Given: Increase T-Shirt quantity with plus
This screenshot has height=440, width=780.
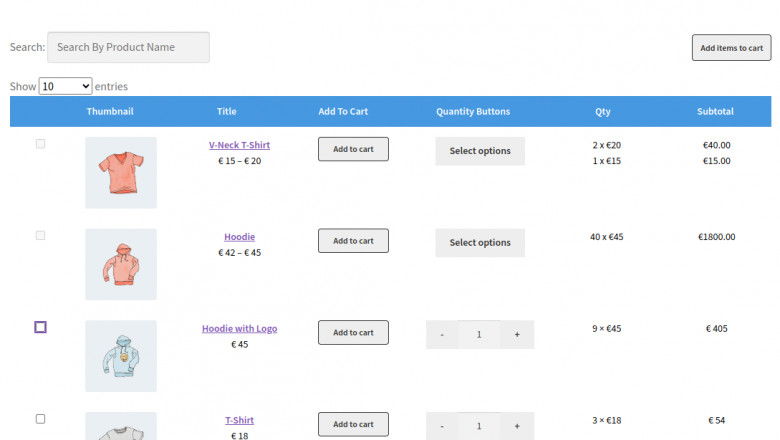Looking at the screenshot, I should pyautogui.click(x=517, y=426).
